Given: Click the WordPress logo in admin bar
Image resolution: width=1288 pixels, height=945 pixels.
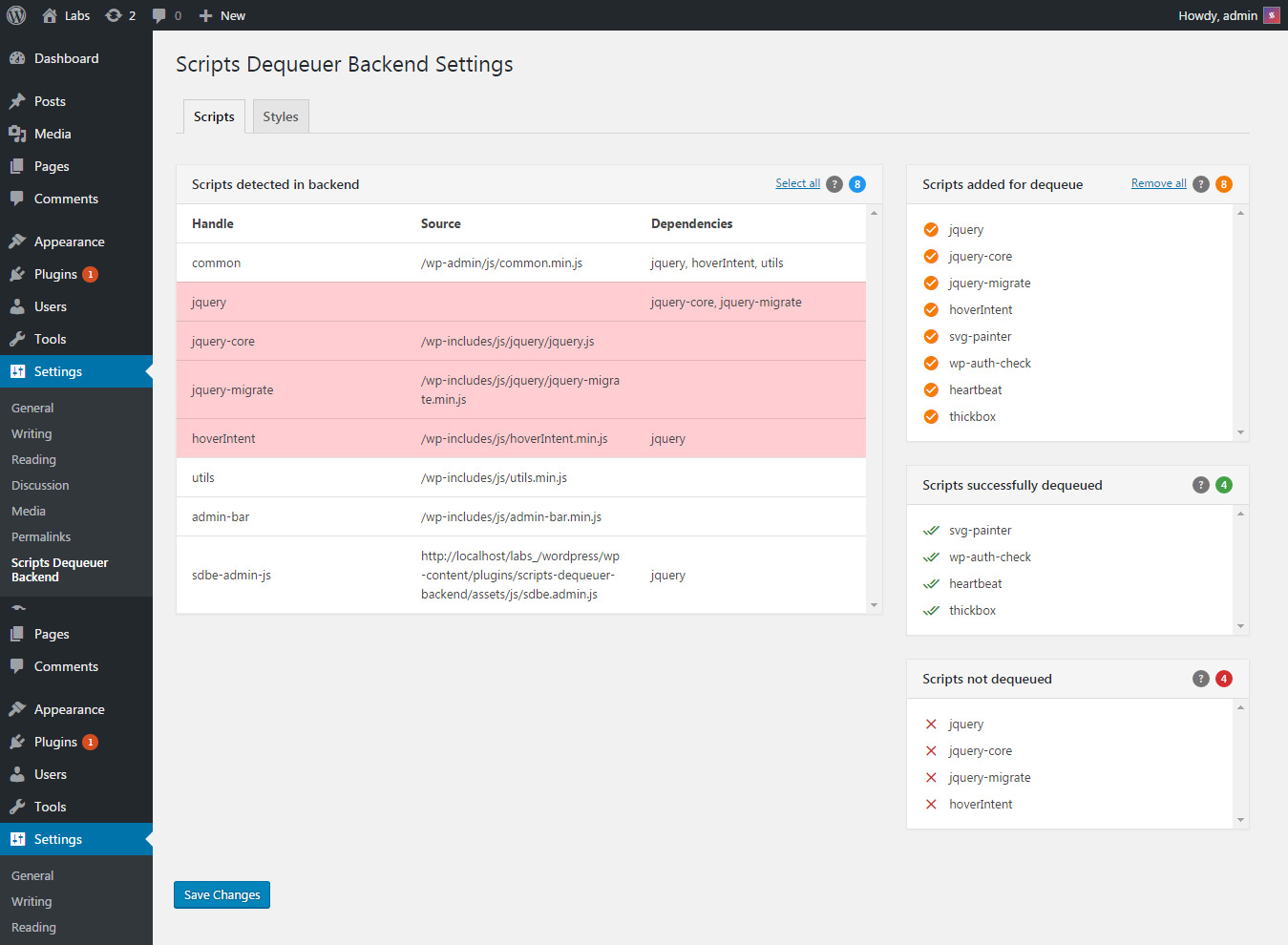Looking at the screenshot, I should click(16, 15).
